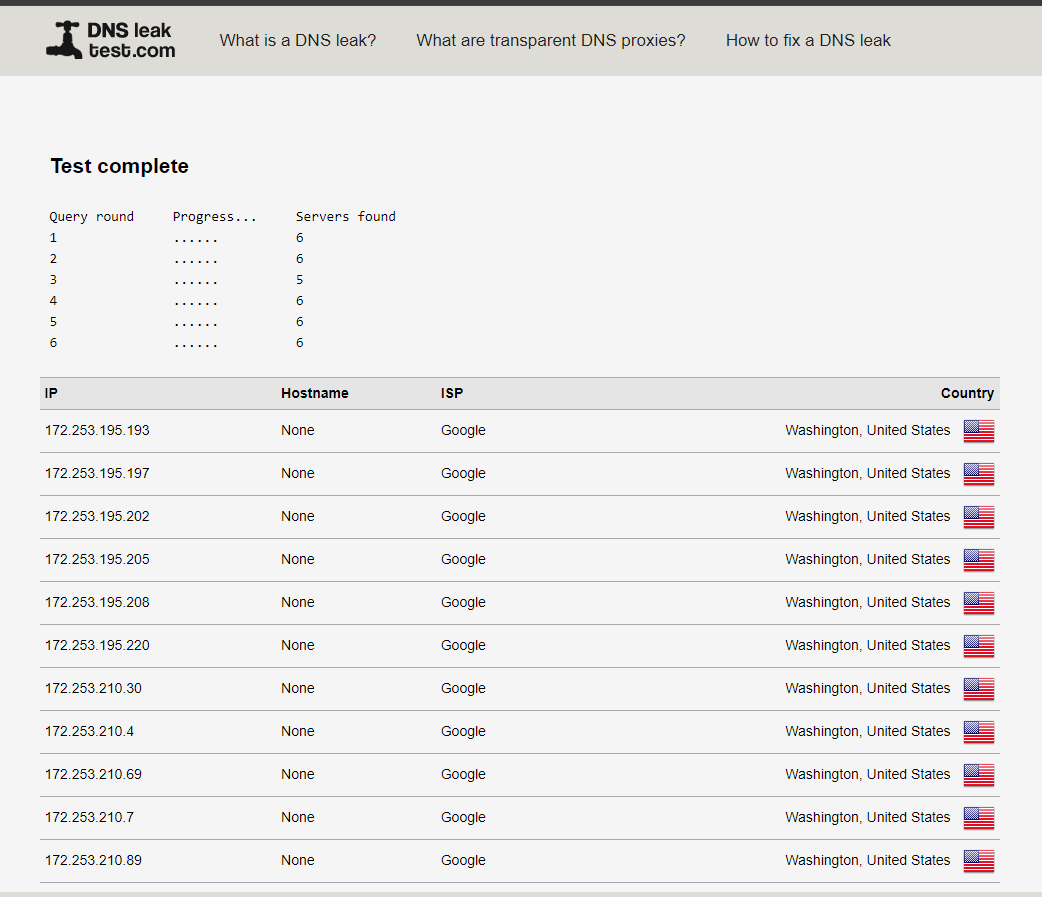Click the 'Query round' label
This screenshot has height=897, width=1042.
(x=92, y=217)
